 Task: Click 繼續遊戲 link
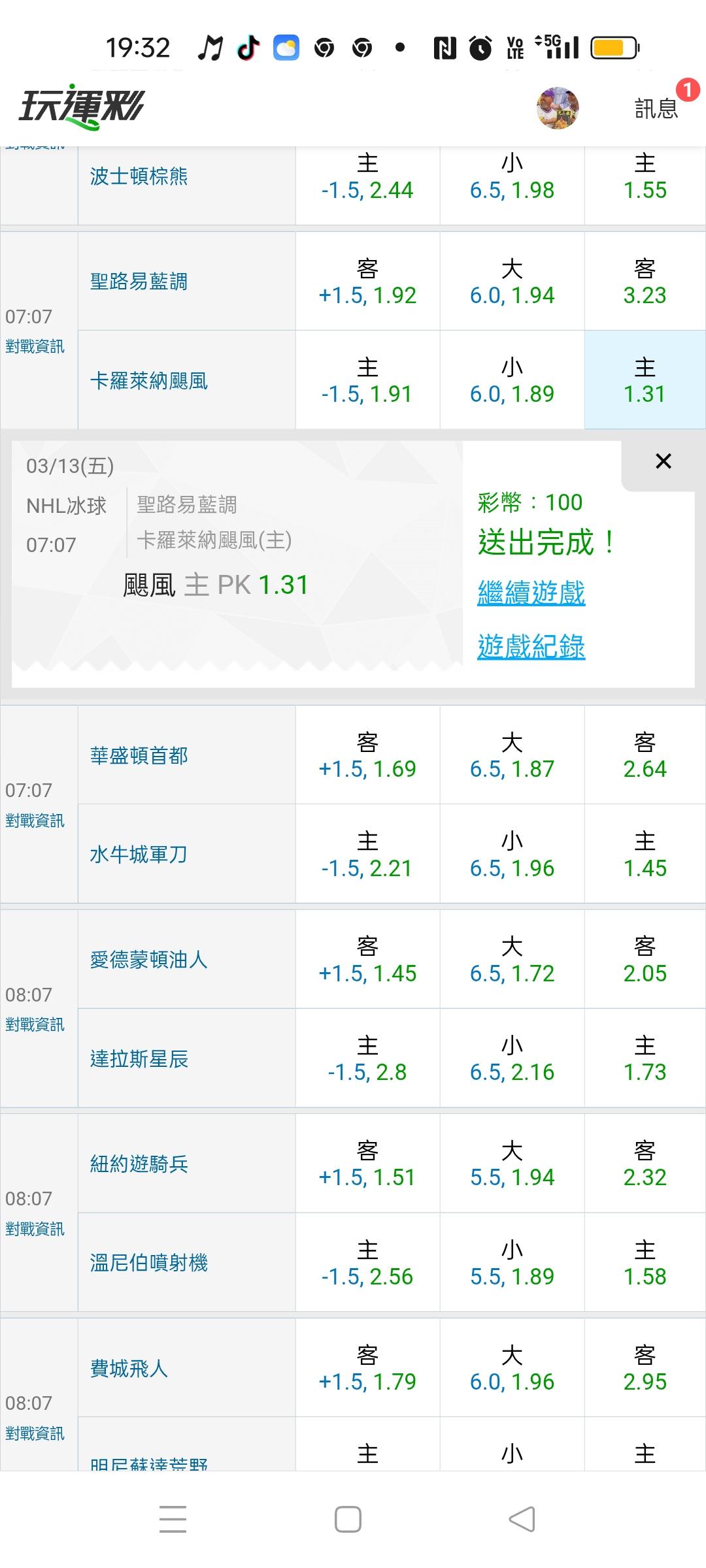(x=531, y=593)
